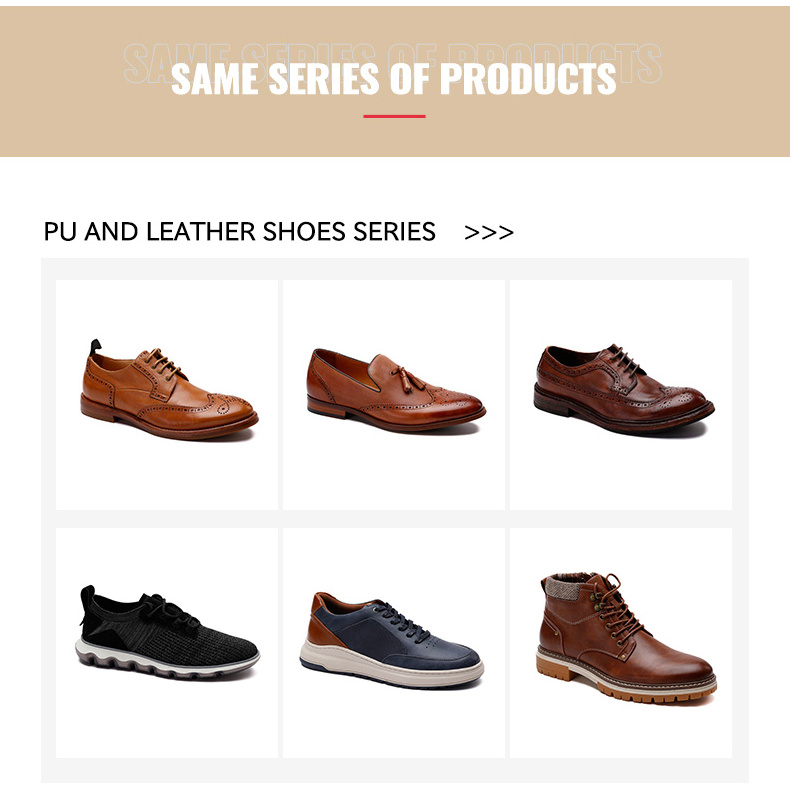790x796 pixels.
Task: Open the tan wingtip brogue derby shoe
Action: [x=169, y=389]
